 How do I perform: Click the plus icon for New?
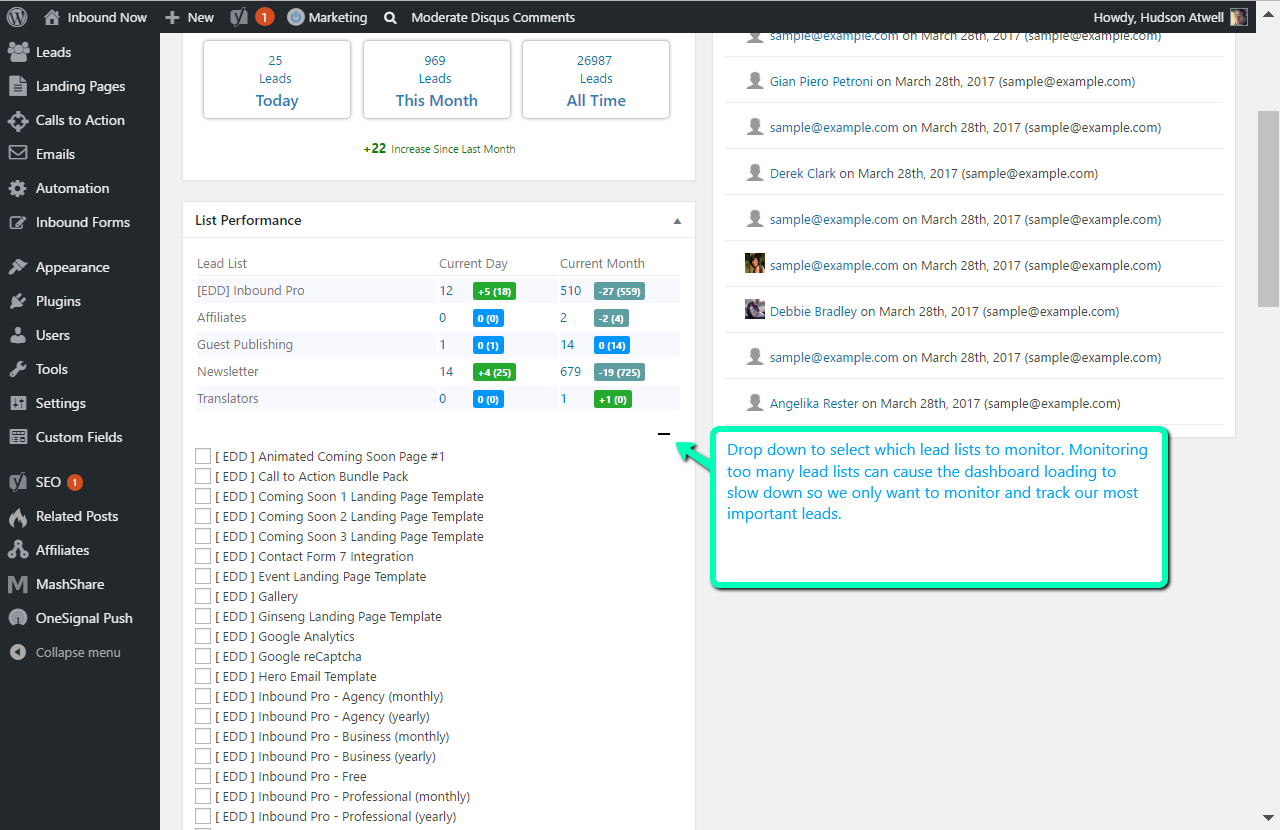[x=172, y=17]
